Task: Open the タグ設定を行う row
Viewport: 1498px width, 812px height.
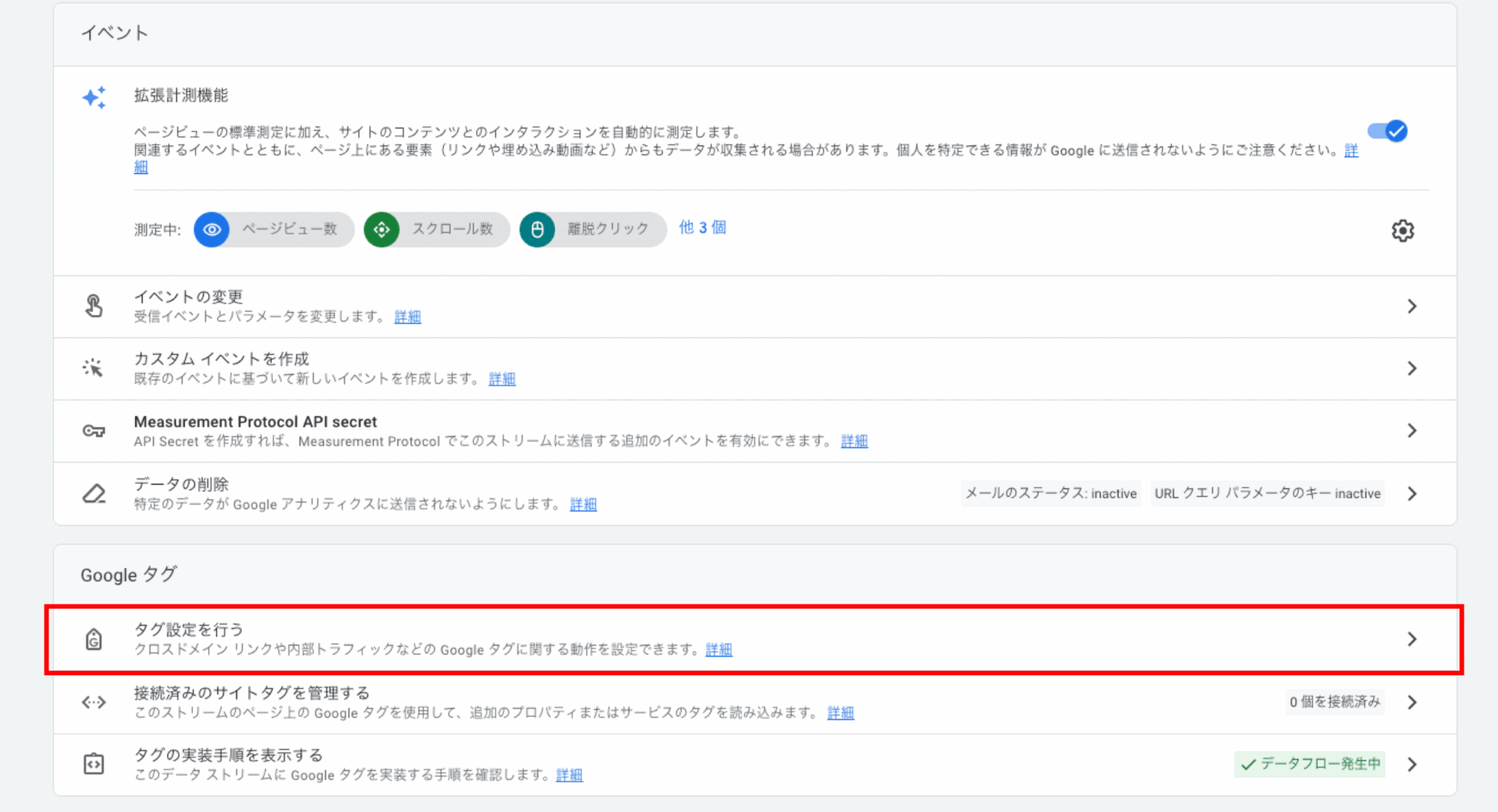Action: pos(754,640)
